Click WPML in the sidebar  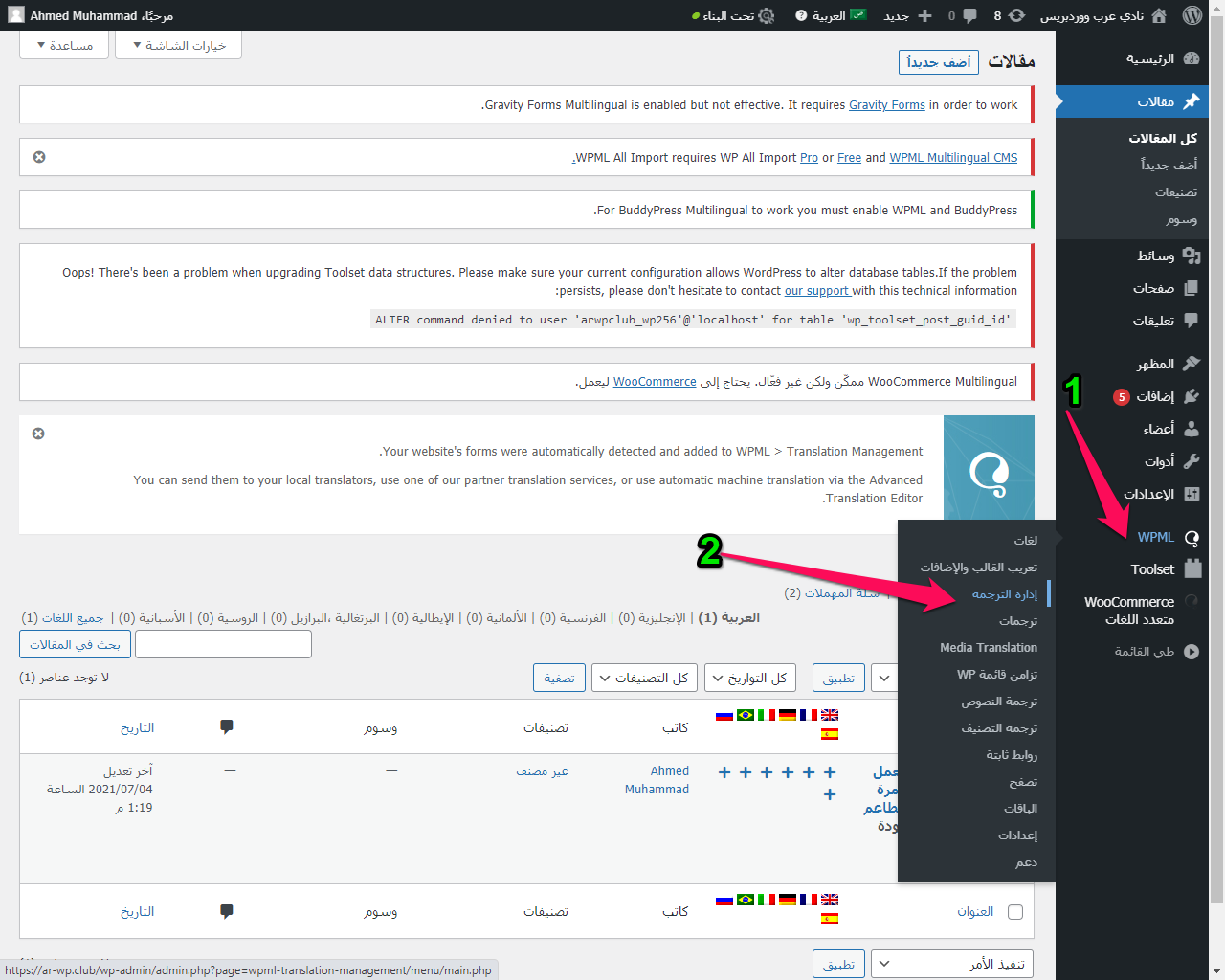tap(1133, 537)
